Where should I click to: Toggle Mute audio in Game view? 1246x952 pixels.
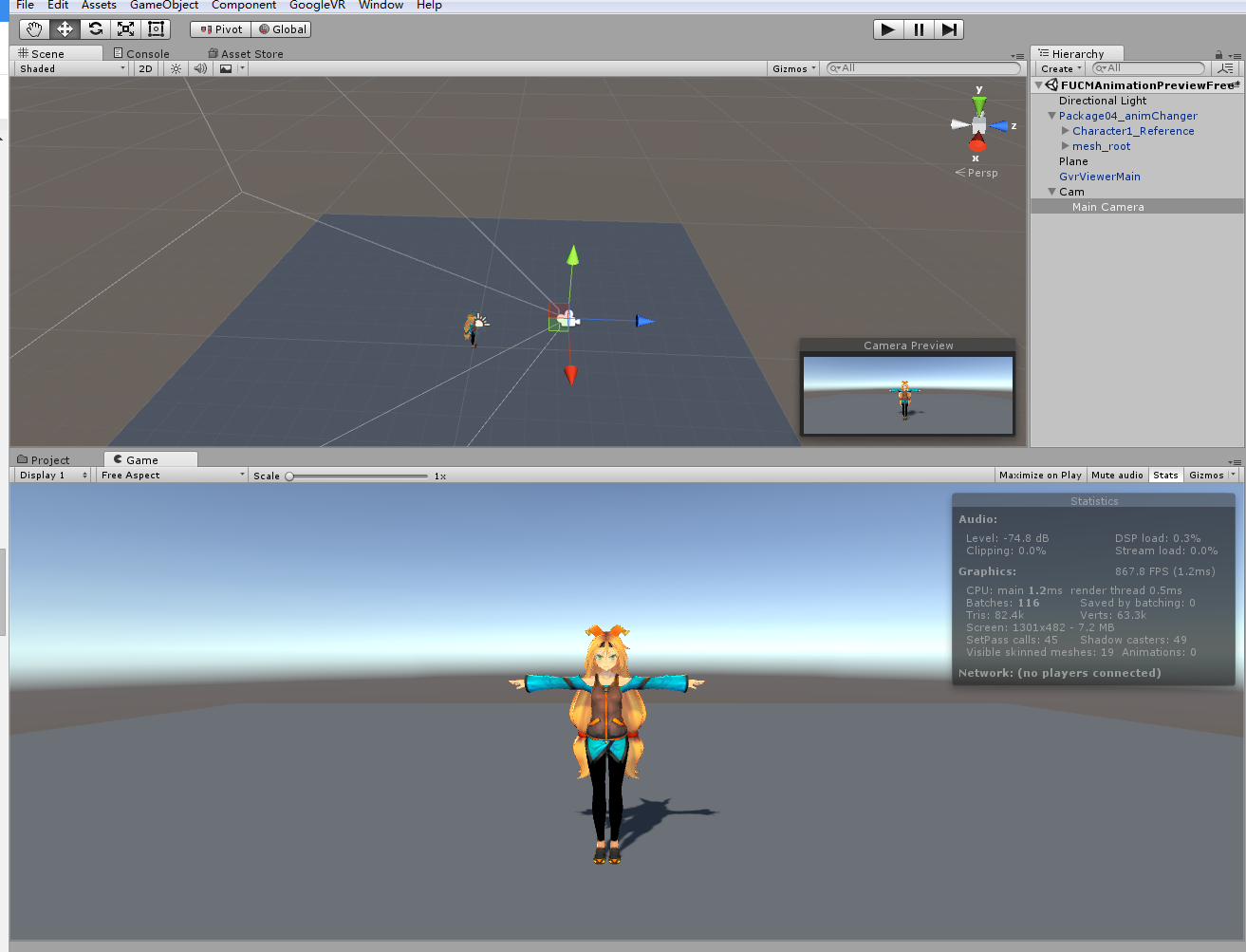(x=1117, y=475)
